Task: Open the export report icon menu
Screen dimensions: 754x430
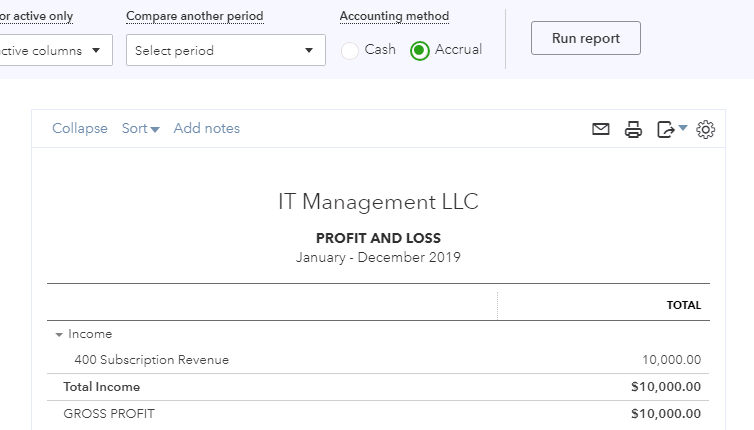Action: [670, 129]
